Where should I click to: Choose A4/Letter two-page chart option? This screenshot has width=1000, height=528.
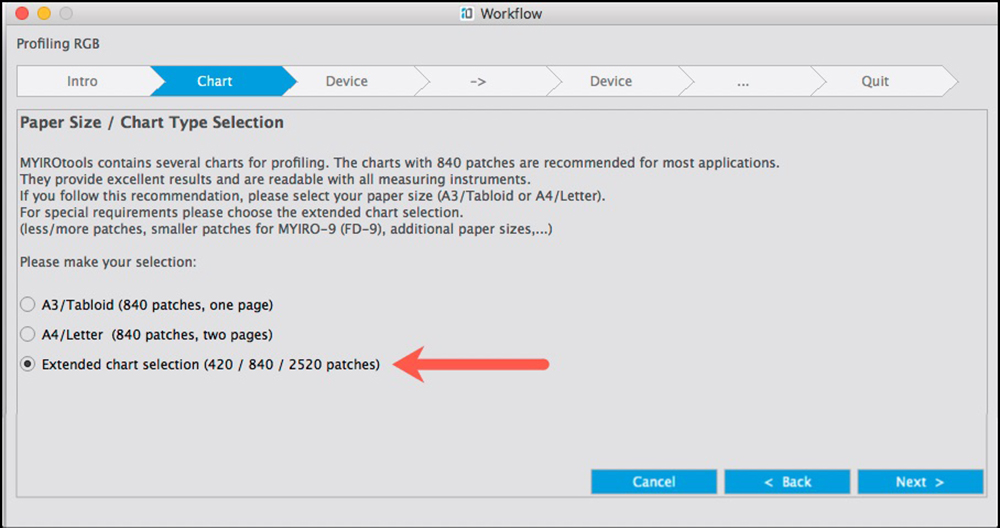click(28, 334)
